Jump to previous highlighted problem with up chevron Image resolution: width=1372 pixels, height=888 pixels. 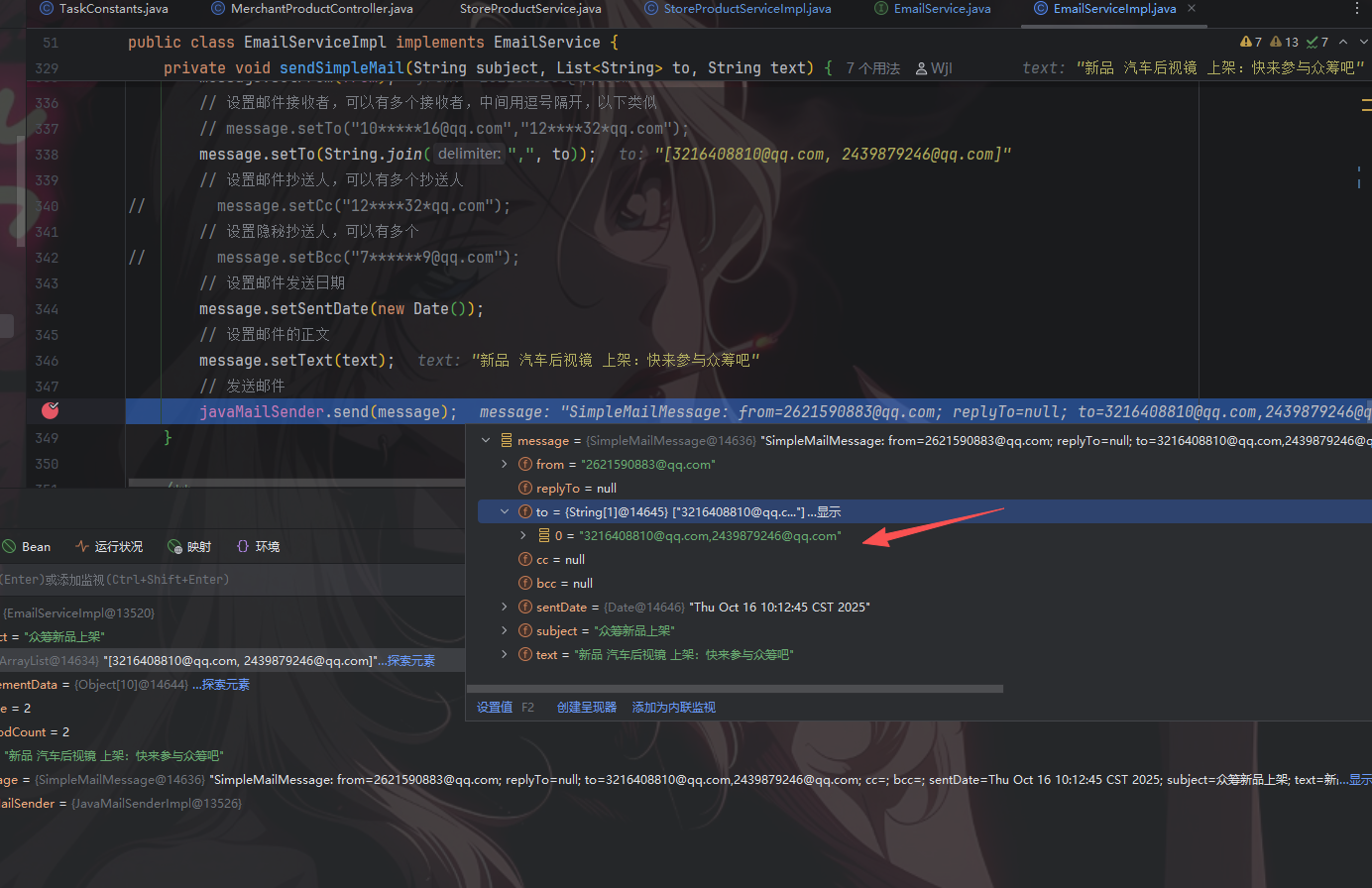point(1343,43)
